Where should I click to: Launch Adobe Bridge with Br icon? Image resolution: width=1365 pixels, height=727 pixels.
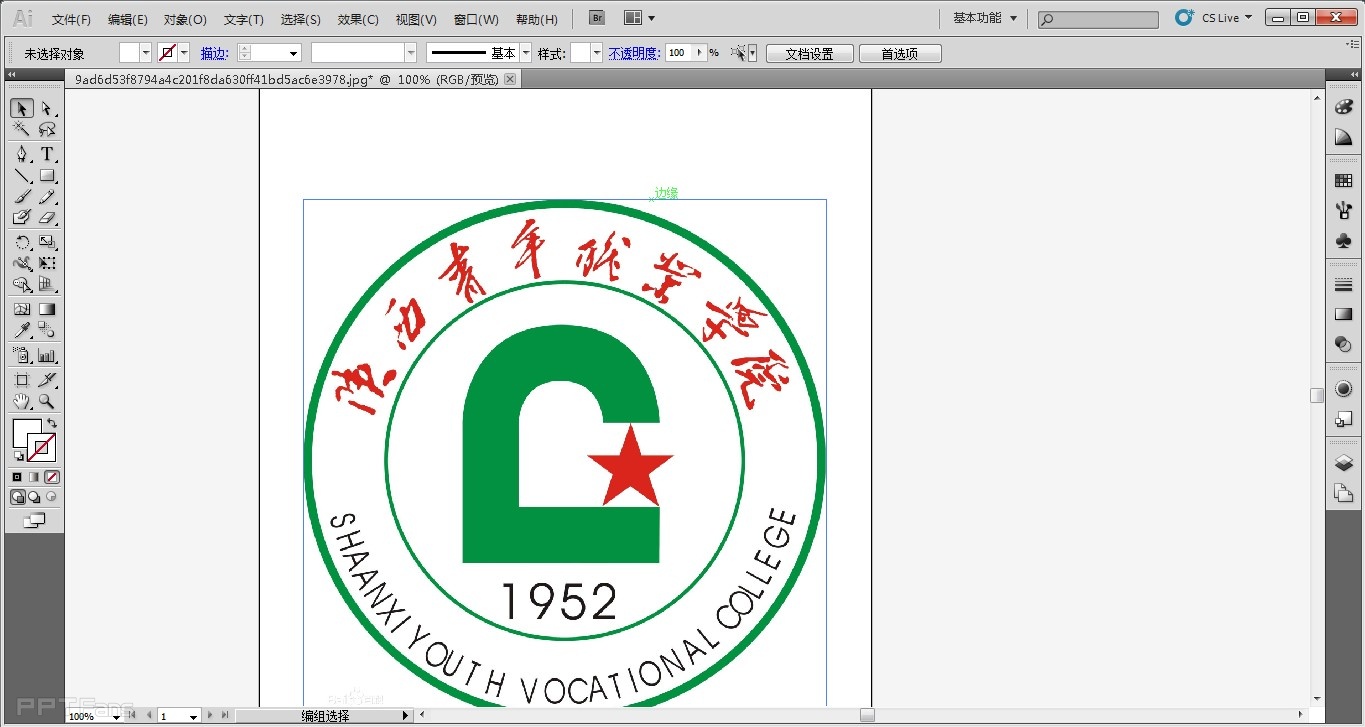pyautogui.click(x=596, y=18)
